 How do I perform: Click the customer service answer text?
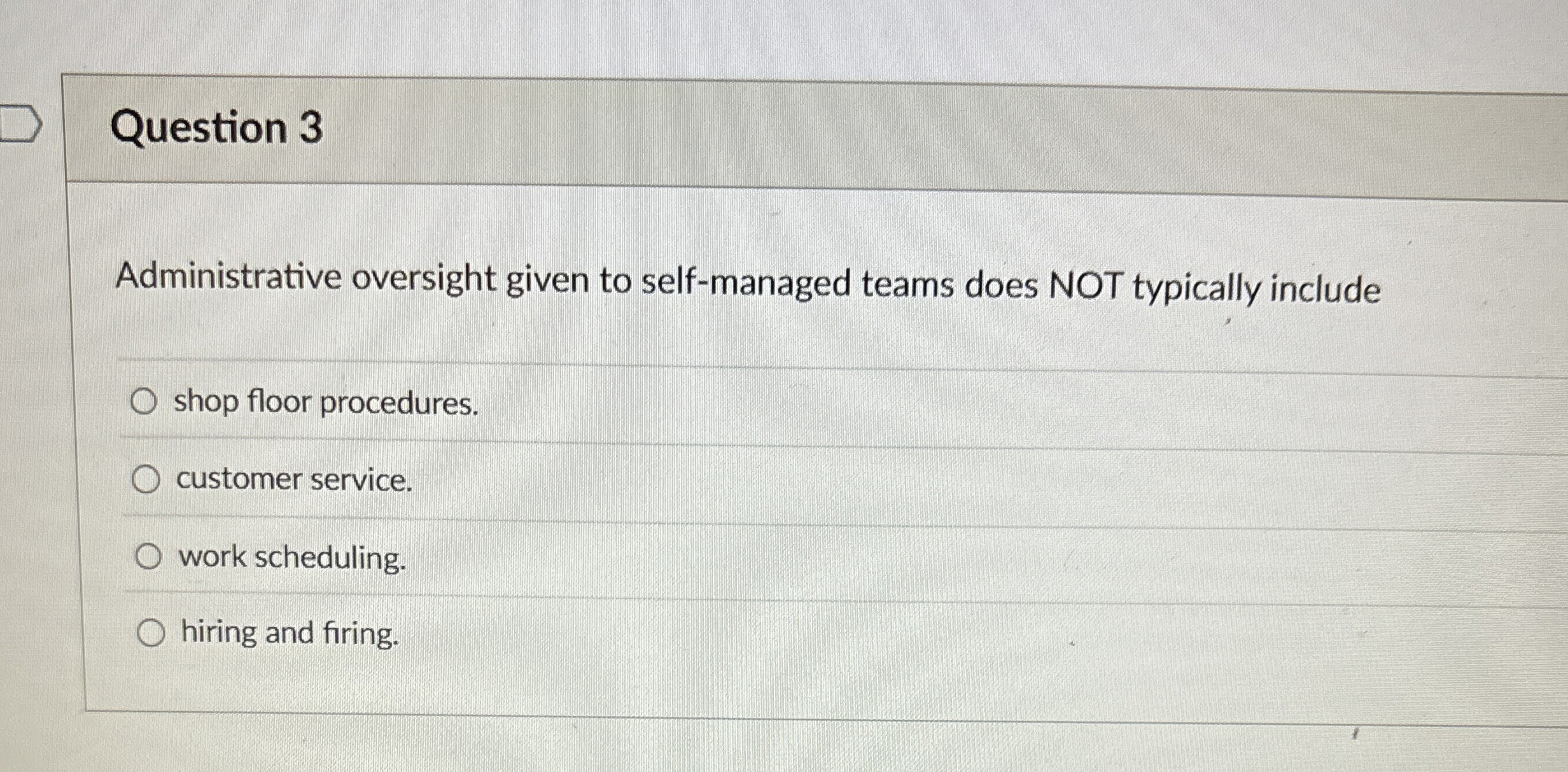294,481
